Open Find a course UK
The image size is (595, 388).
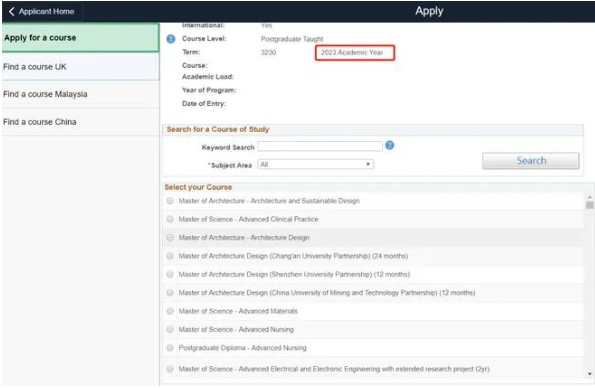tap(80, 67)
